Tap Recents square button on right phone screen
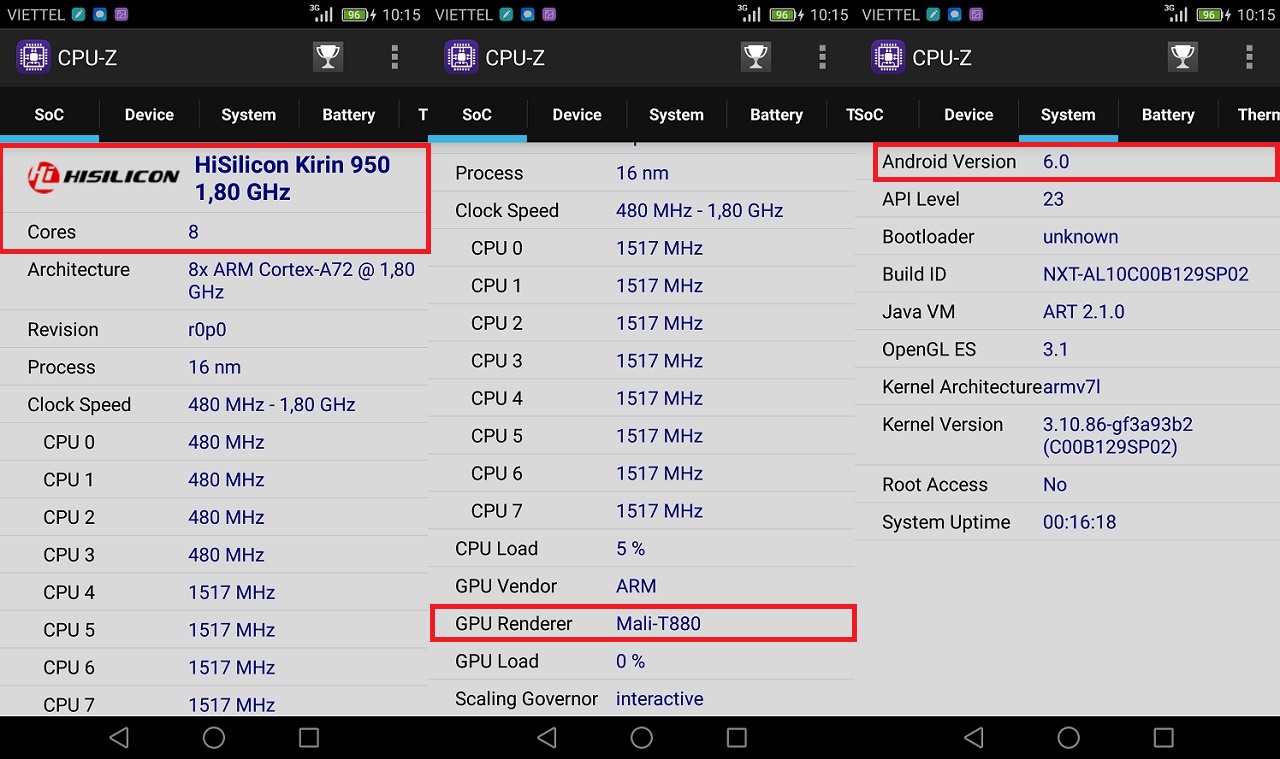This screenshot has height=759, width=1280. click(x=1164, y=738)
